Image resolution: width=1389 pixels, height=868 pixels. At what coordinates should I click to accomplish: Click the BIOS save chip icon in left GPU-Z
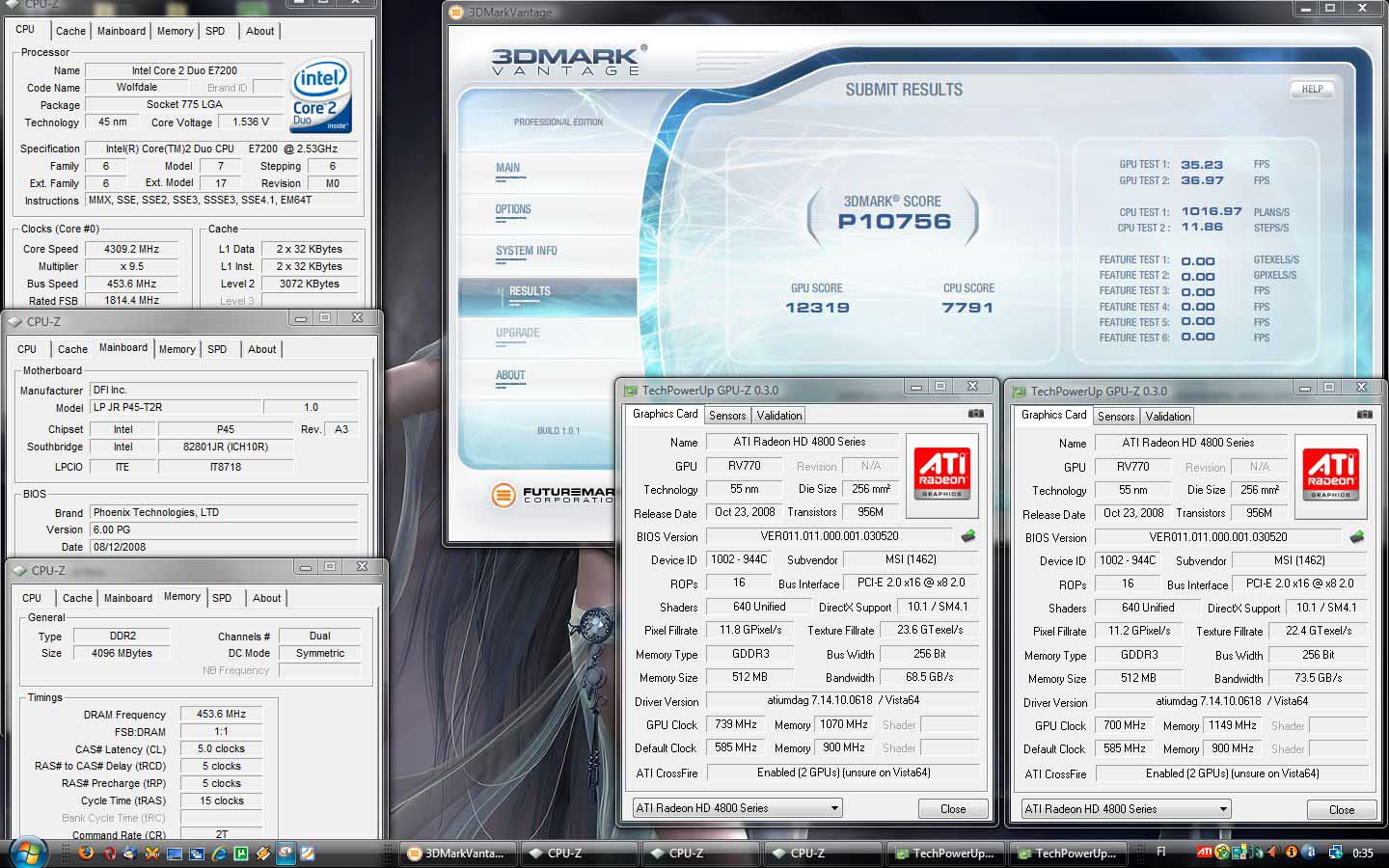point(967,536)
